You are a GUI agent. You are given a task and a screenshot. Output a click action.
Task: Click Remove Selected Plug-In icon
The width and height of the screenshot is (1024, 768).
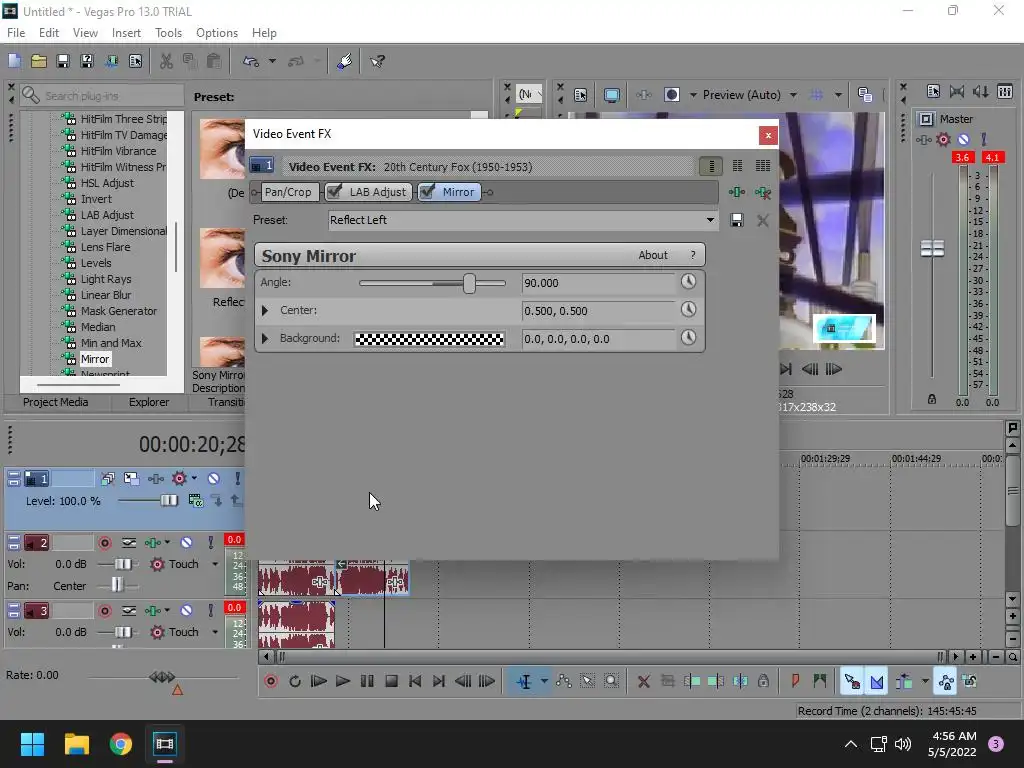coord(762,192)
